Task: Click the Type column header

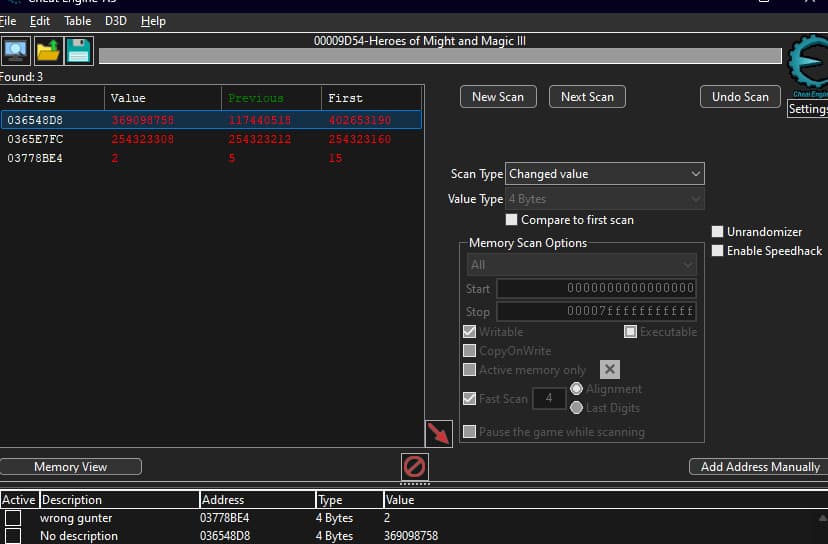Action: coord(350,500)
